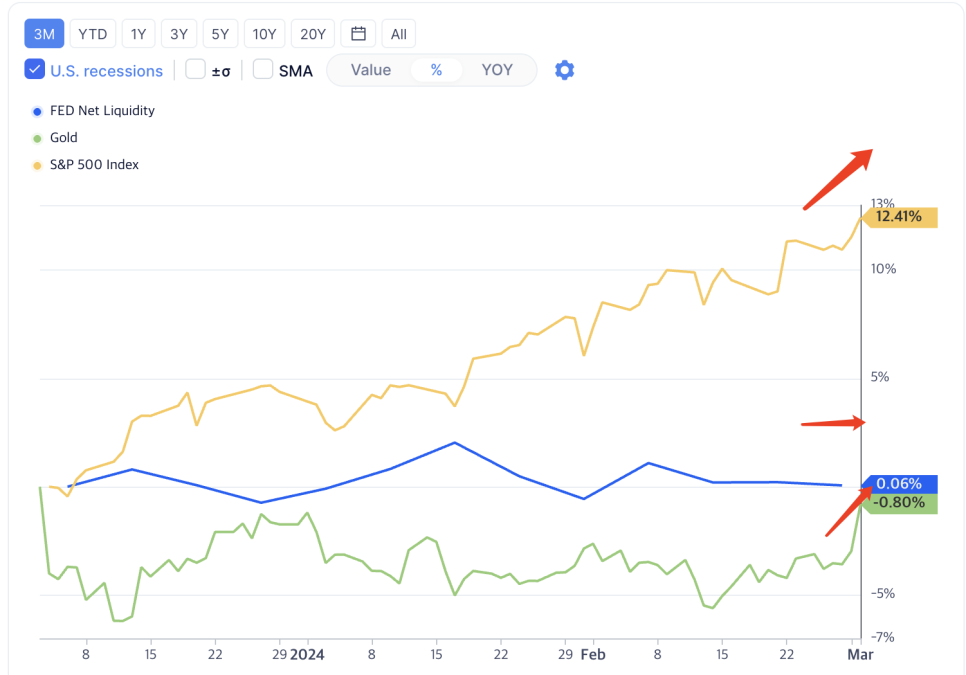The width and height of the screenshot is (966, 675).
Task: Switch to 1Y time range
Action: 139,34
